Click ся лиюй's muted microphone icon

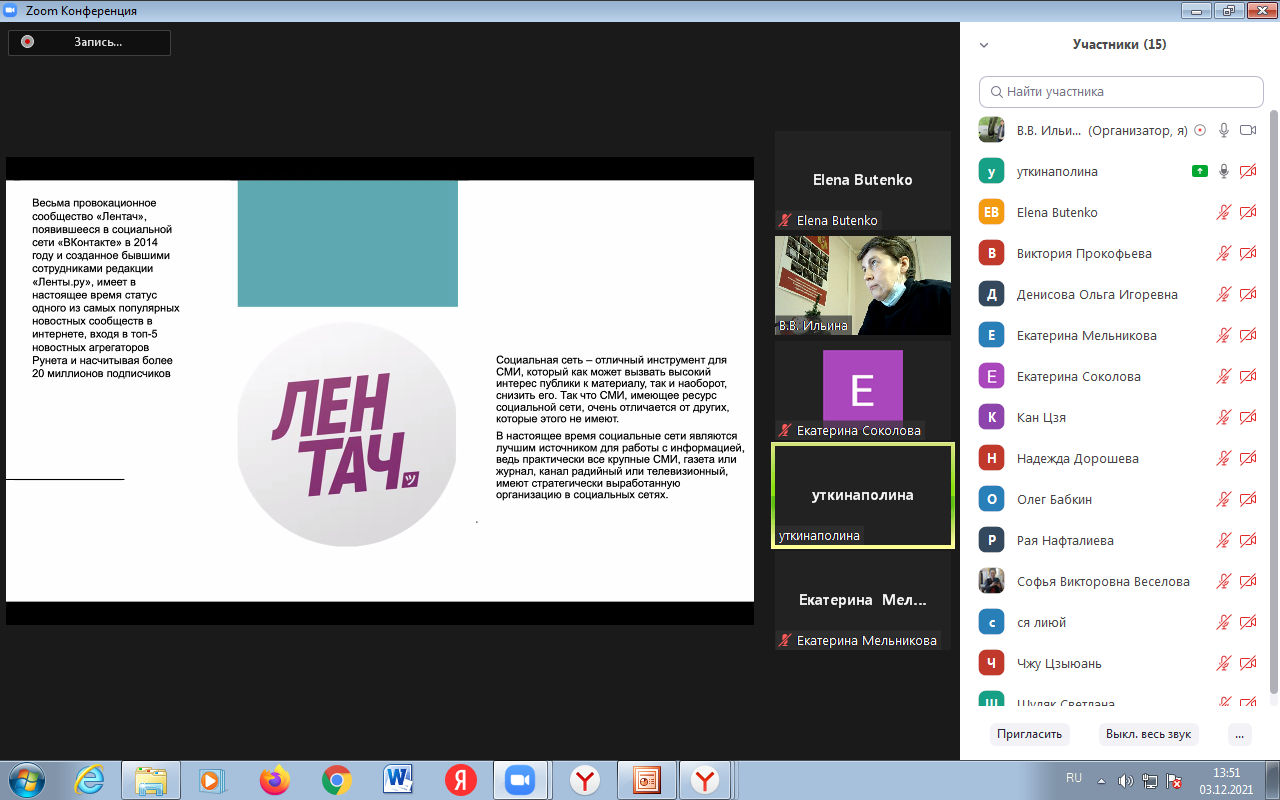tap(1223, 622)
